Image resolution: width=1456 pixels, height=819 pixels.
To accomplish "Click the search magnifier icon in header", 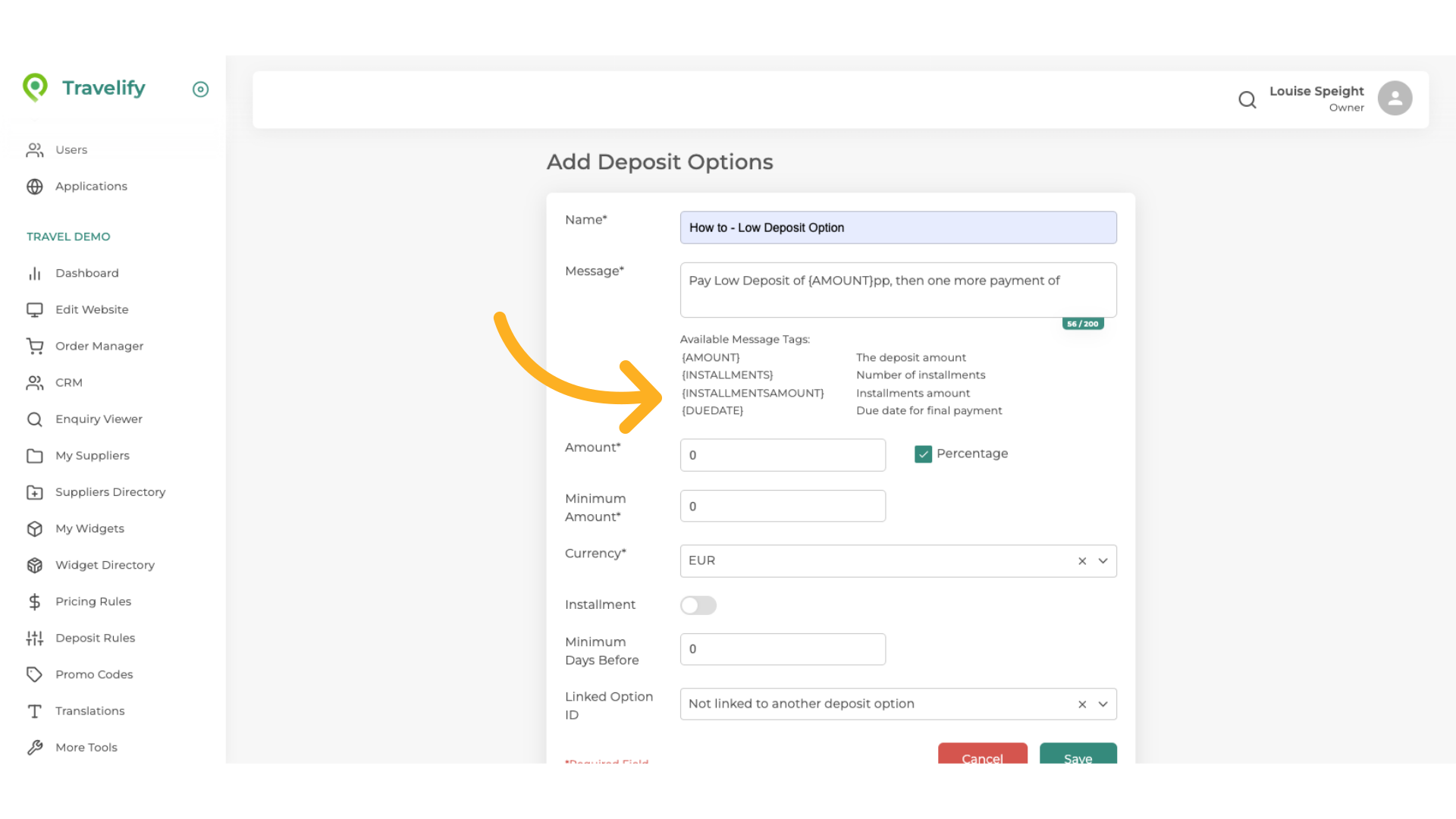I will click(1247, 99).
